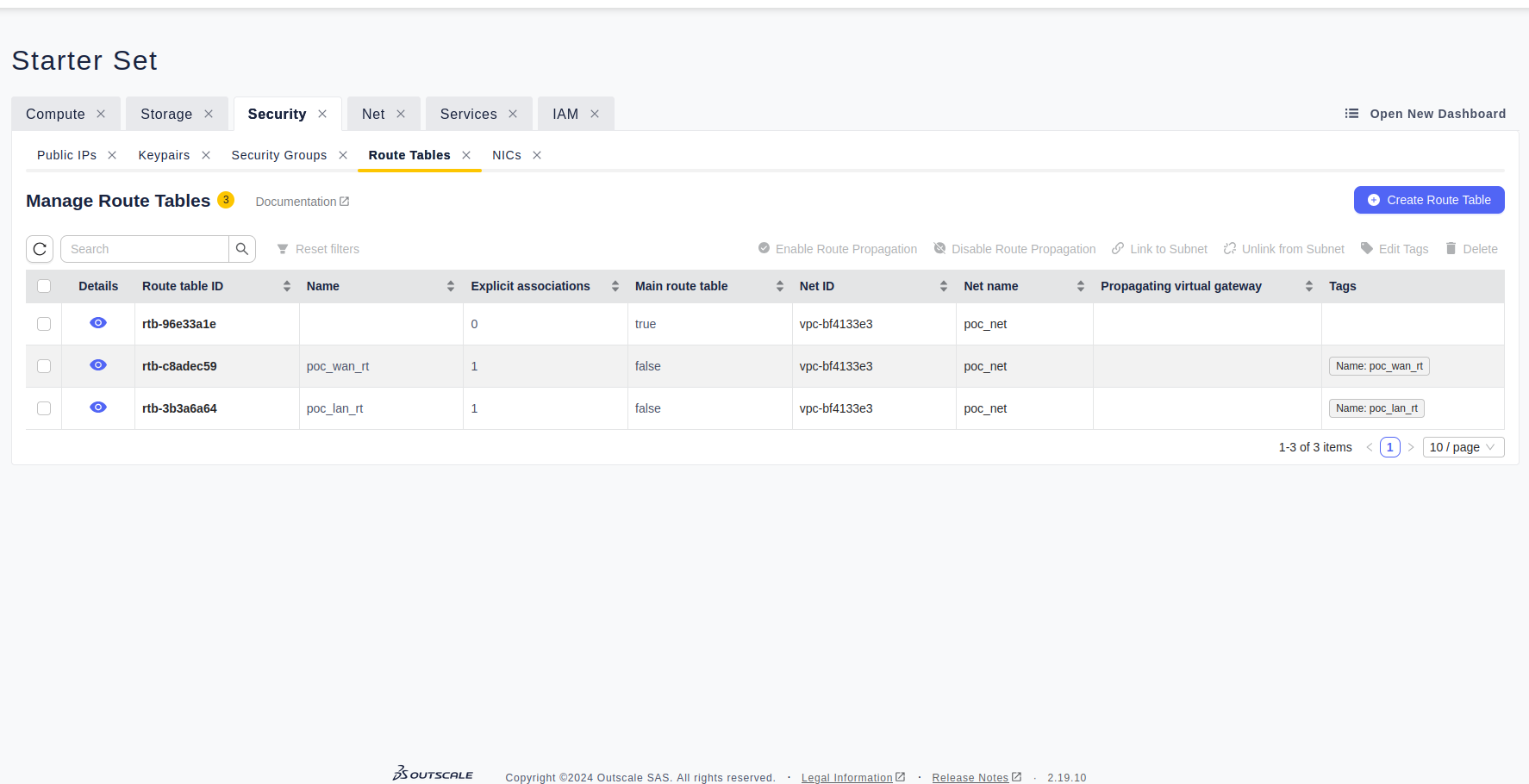The image size is (1529, 784).
Task: Focus the Search input field
Action: tap(145, 249)
